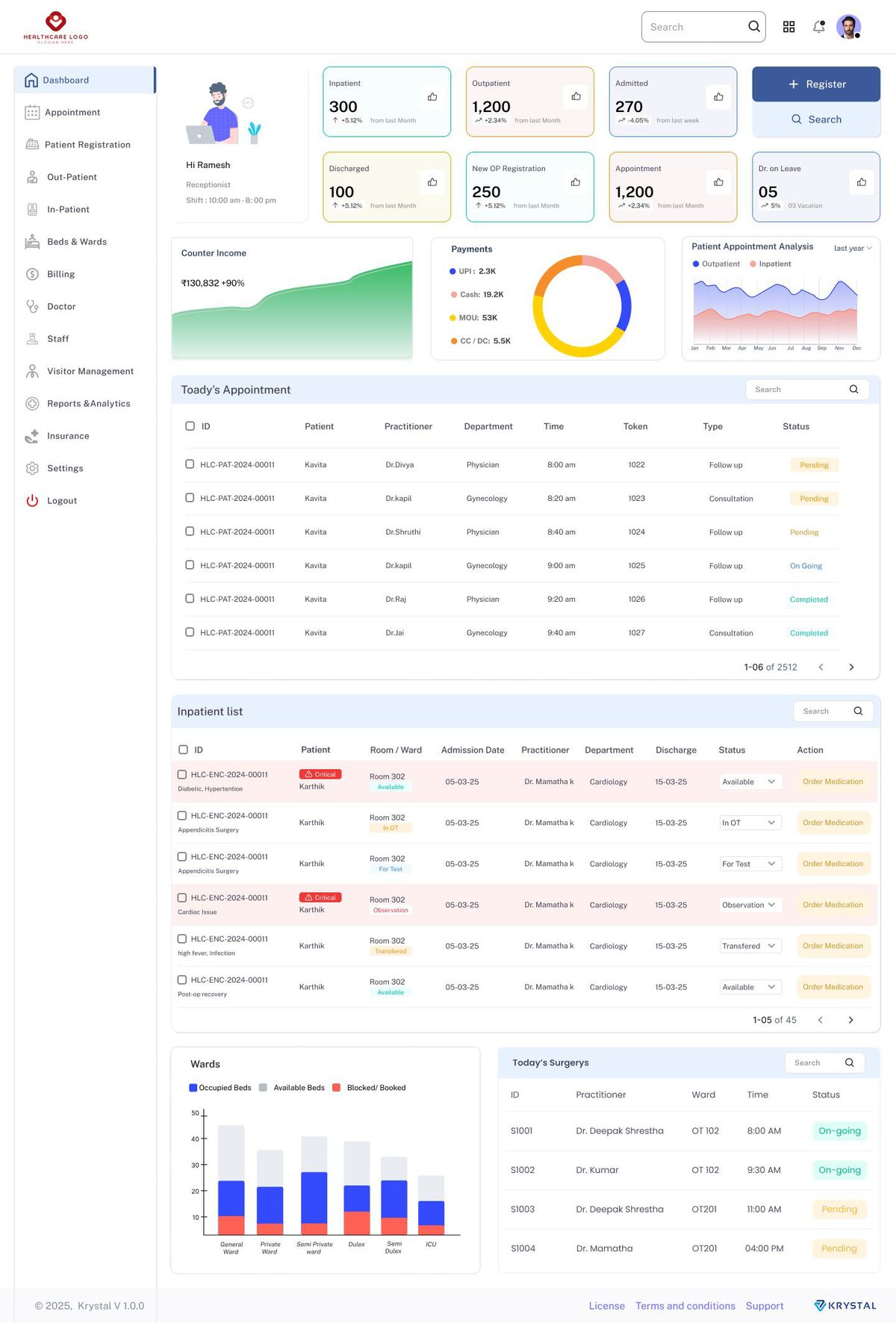Check the Cardiac Issue inpatient row checkbox
This screenshot has width=896, height=1323.
[182, 897]
